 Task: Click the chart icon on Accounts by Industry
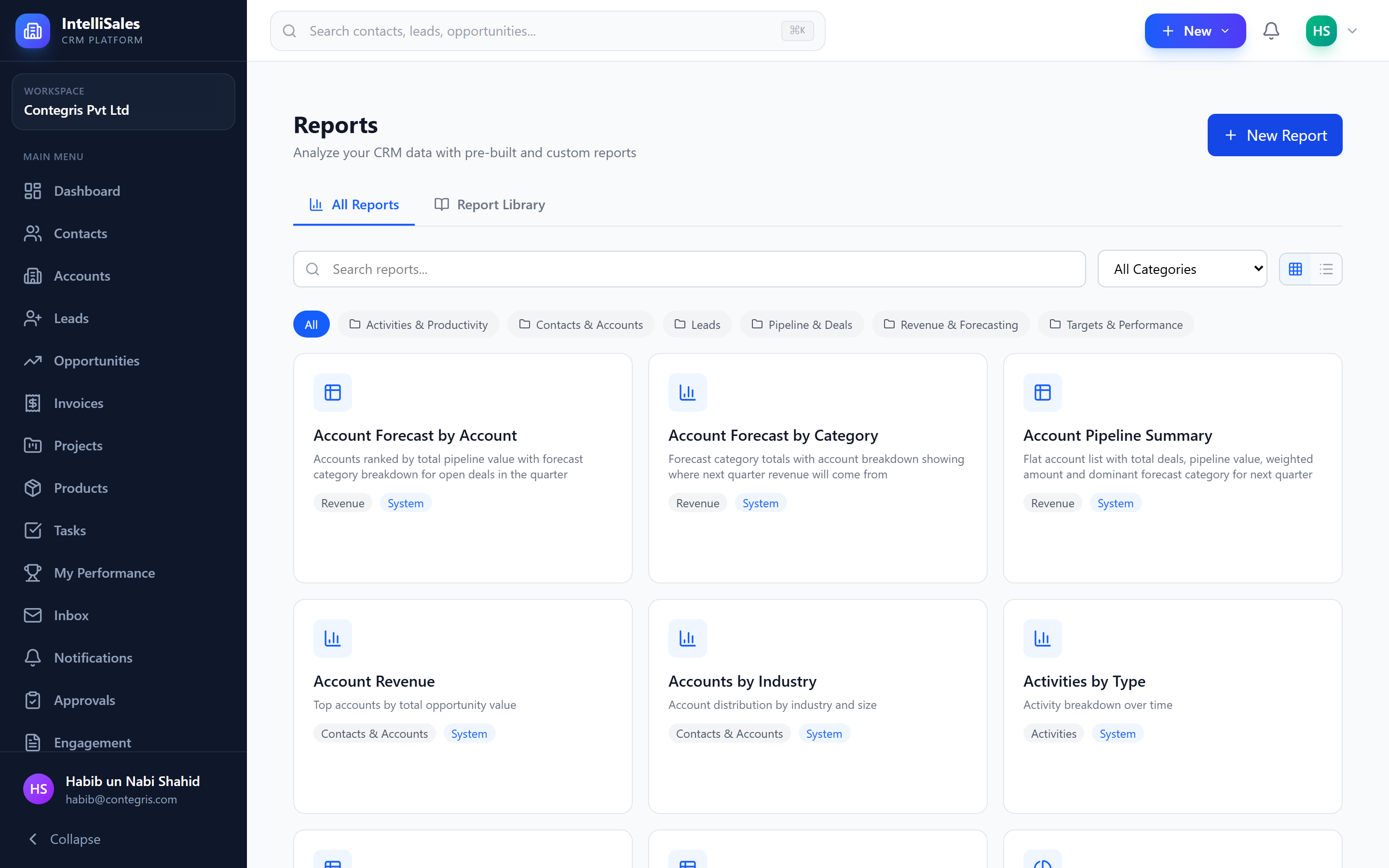coord(688,638)
